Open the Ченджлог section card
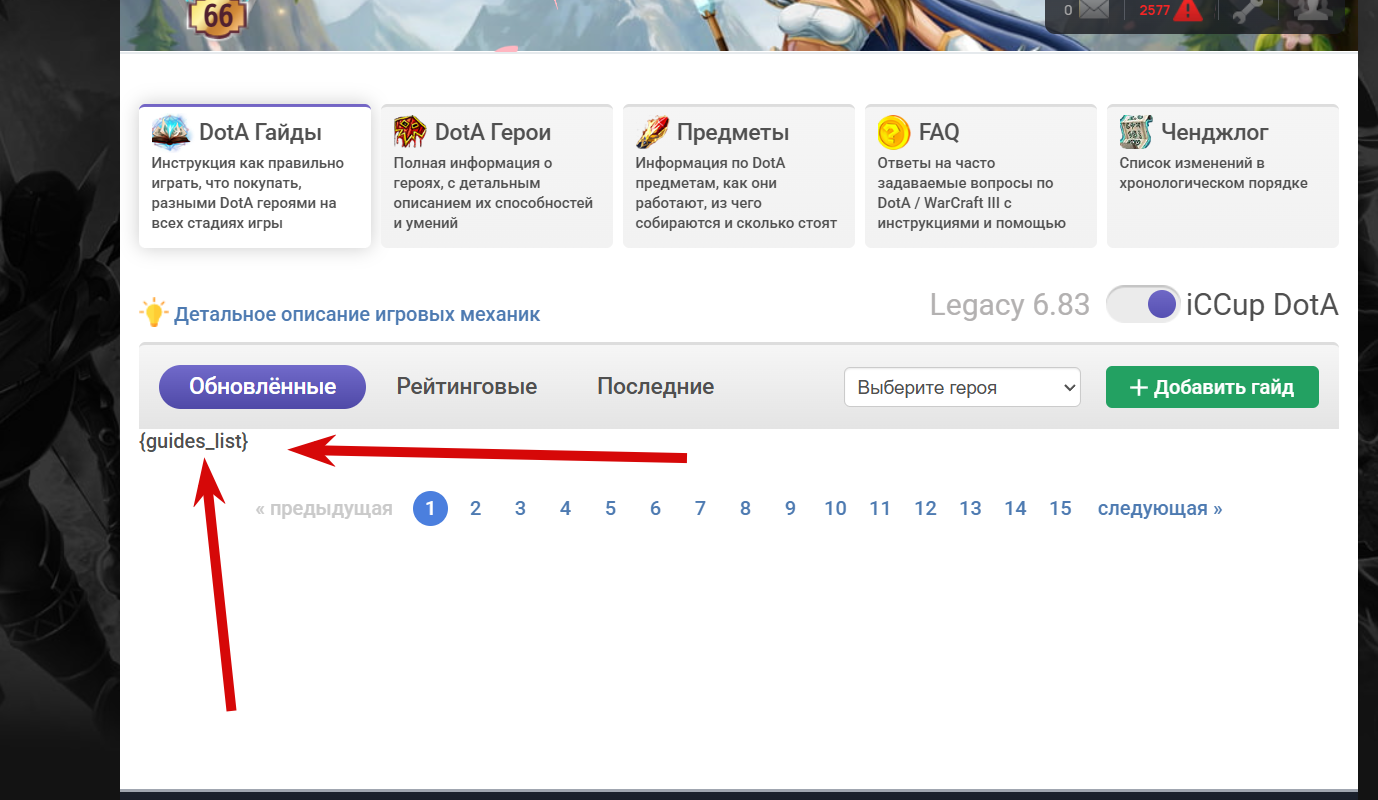1378x800 pixels. pyautogui.click(x=1223, y=176)
